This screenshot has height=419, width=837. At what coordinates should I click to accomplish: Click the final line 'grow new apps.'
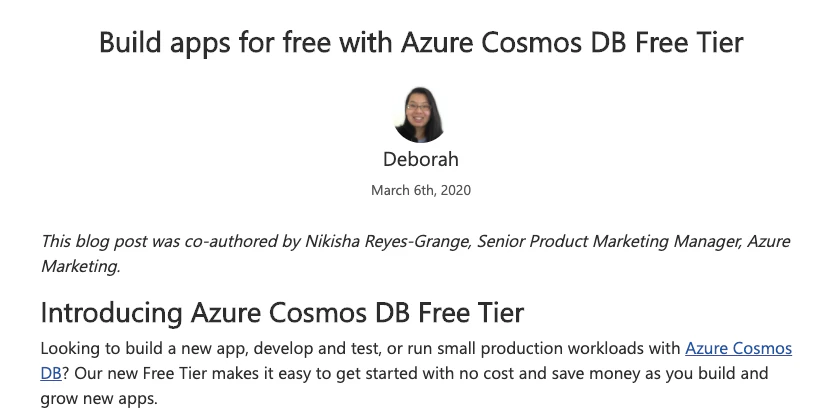click(x=99, y=398)
